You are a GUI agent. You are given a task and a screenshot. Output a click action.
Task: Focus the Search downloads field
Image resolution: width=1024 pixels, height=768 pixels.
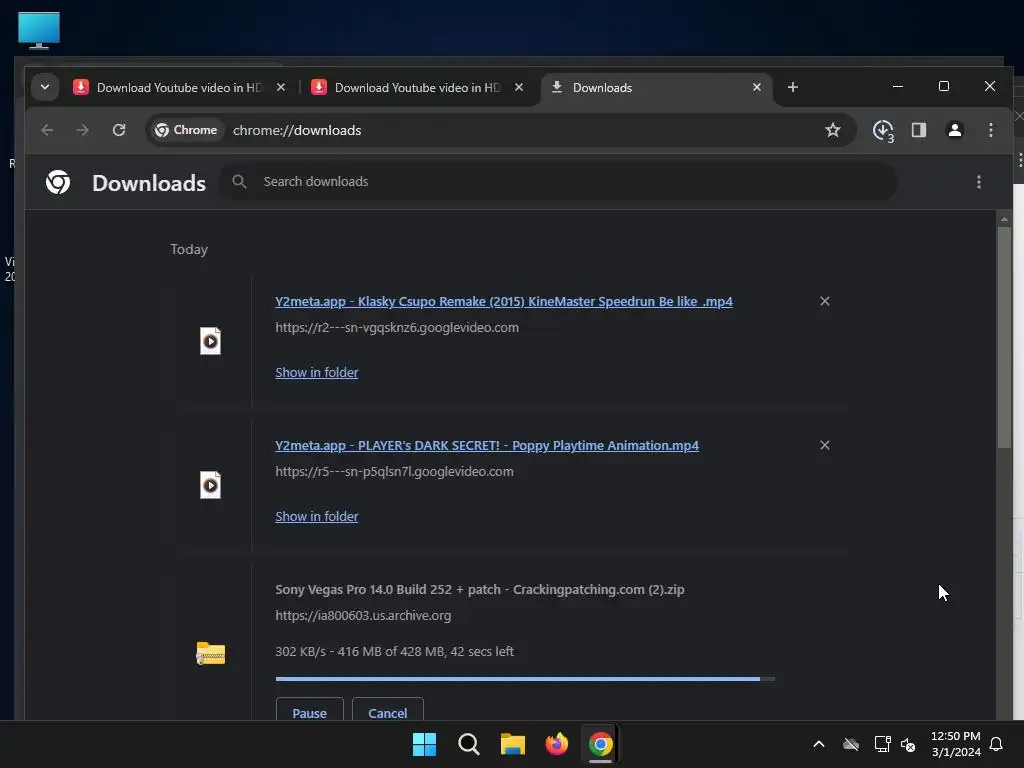558,182
